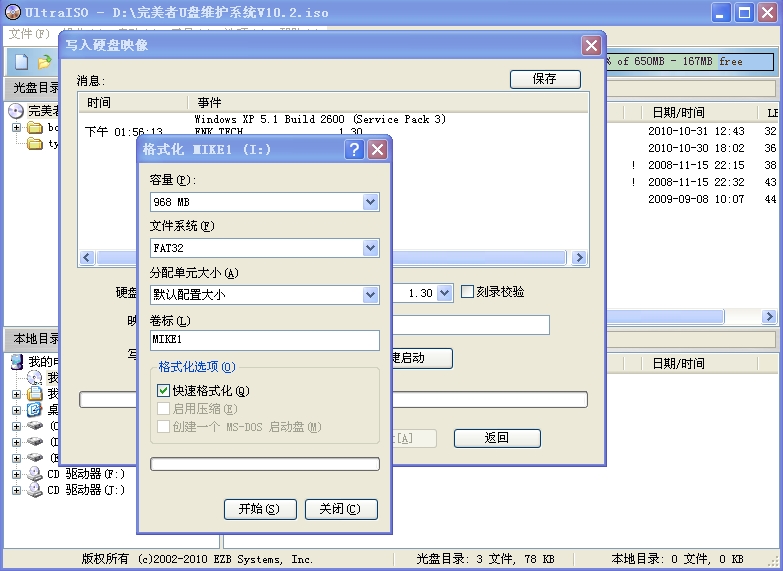Click the Return (返回) button in the write dialog
Image resolution: width=783 pixels, height=571 pixels.
(x=497, y=438)
